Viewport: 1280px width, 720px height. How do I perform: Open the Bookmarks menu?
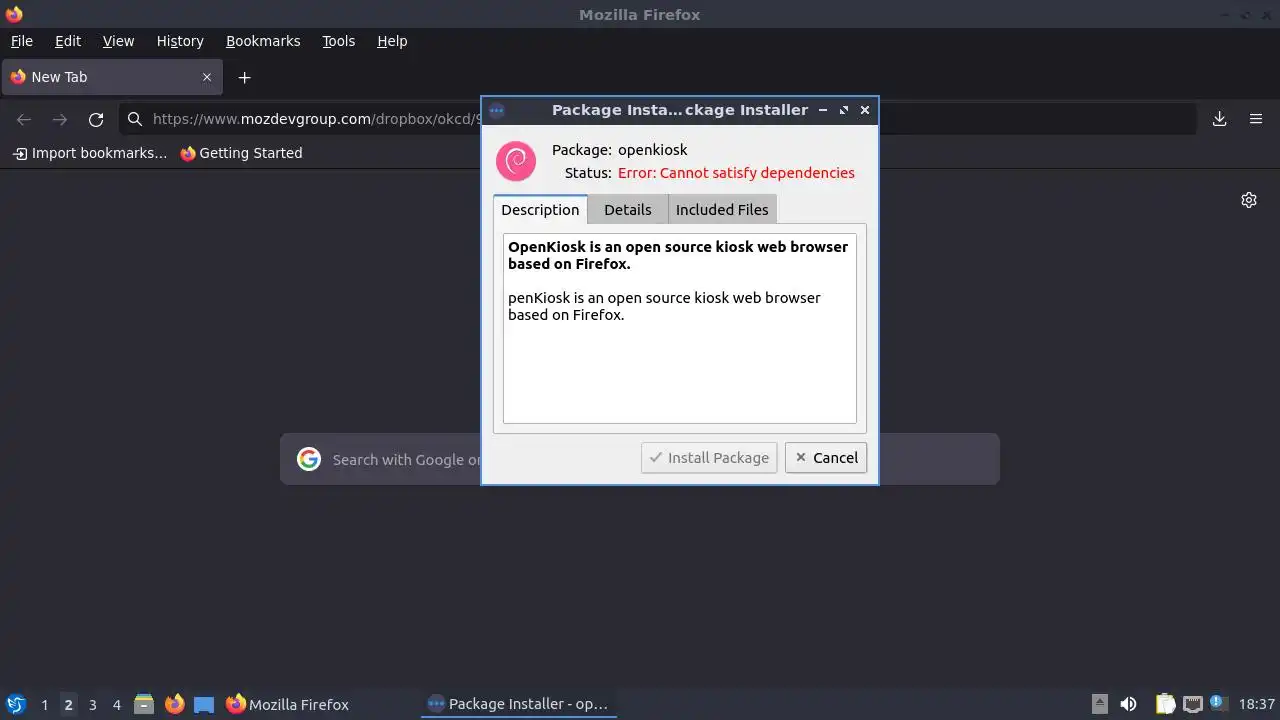263,41
